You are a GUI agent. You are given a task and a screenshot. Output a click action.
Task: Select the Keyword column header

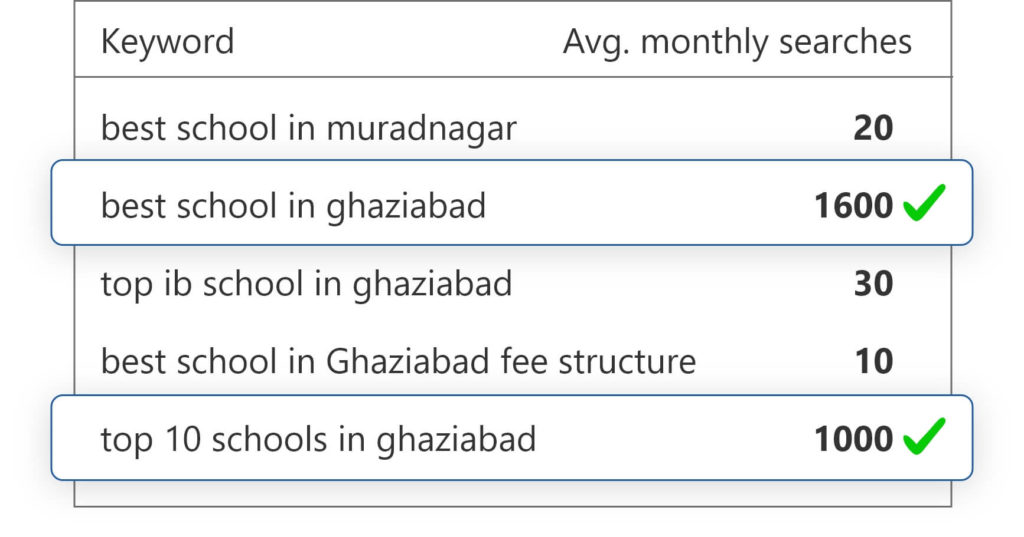[x=167, y=42]
